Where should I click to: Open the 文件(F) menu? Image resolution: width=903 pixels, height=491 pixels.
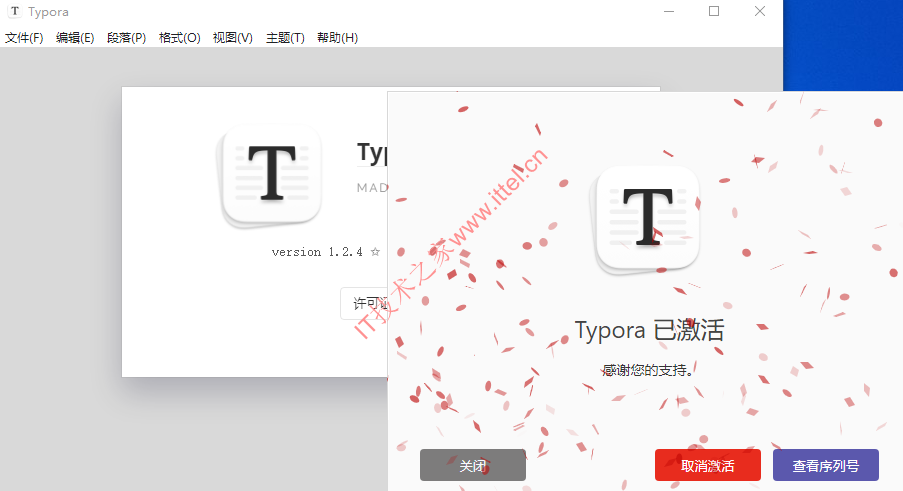tap(24, 38)
